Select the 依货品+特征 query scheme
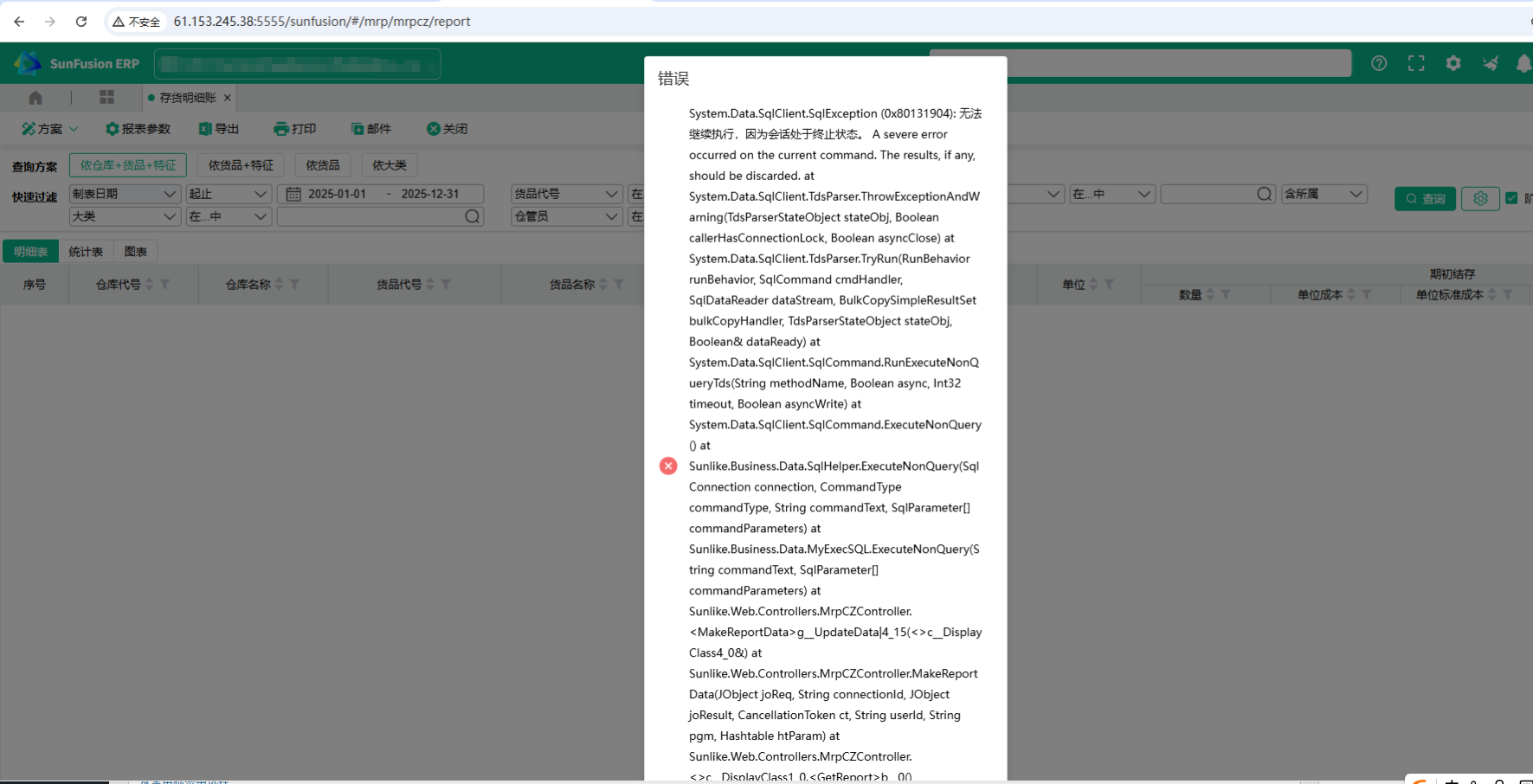The image size is (1533, 784). click(241, 165)
